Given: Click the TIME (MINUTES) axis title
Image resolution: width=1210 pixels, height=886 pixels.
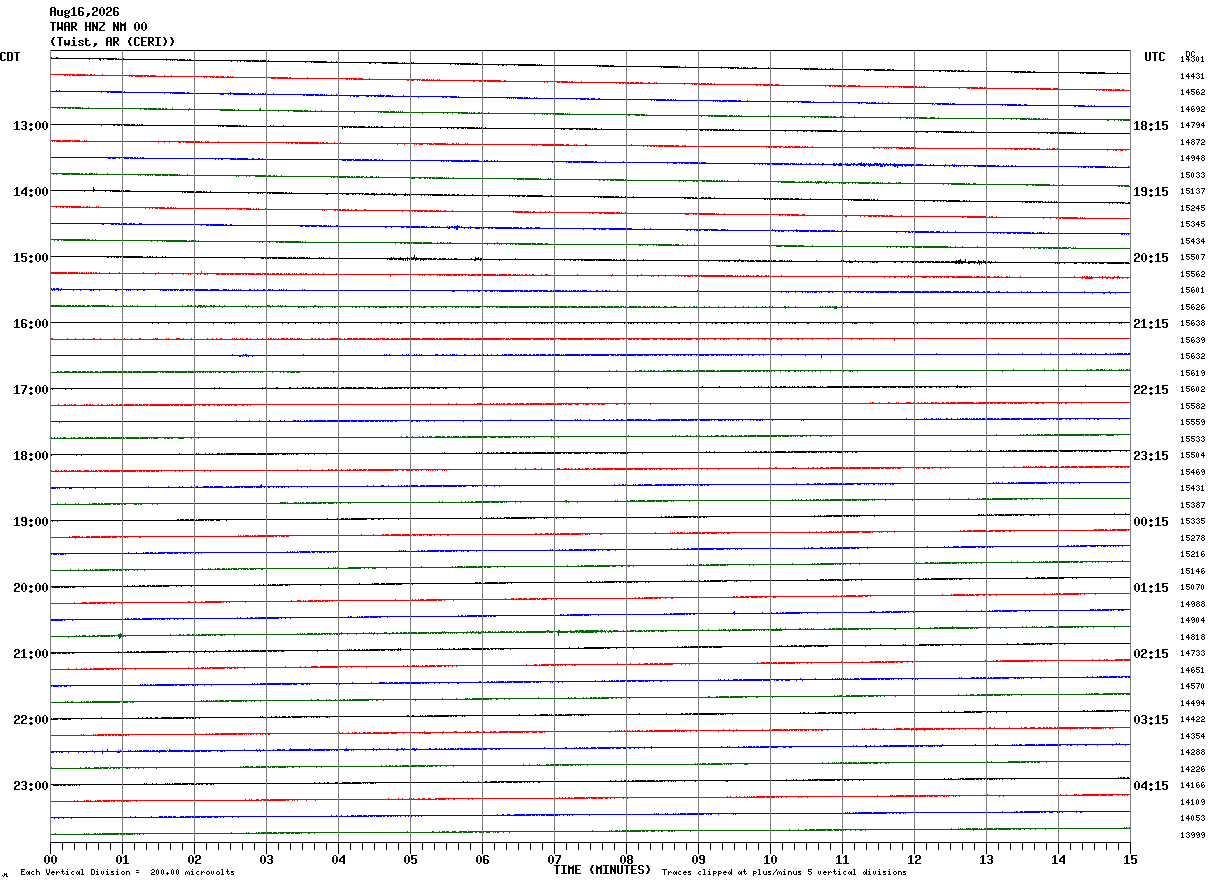Looking at the screenshot, I should [602, 870].
